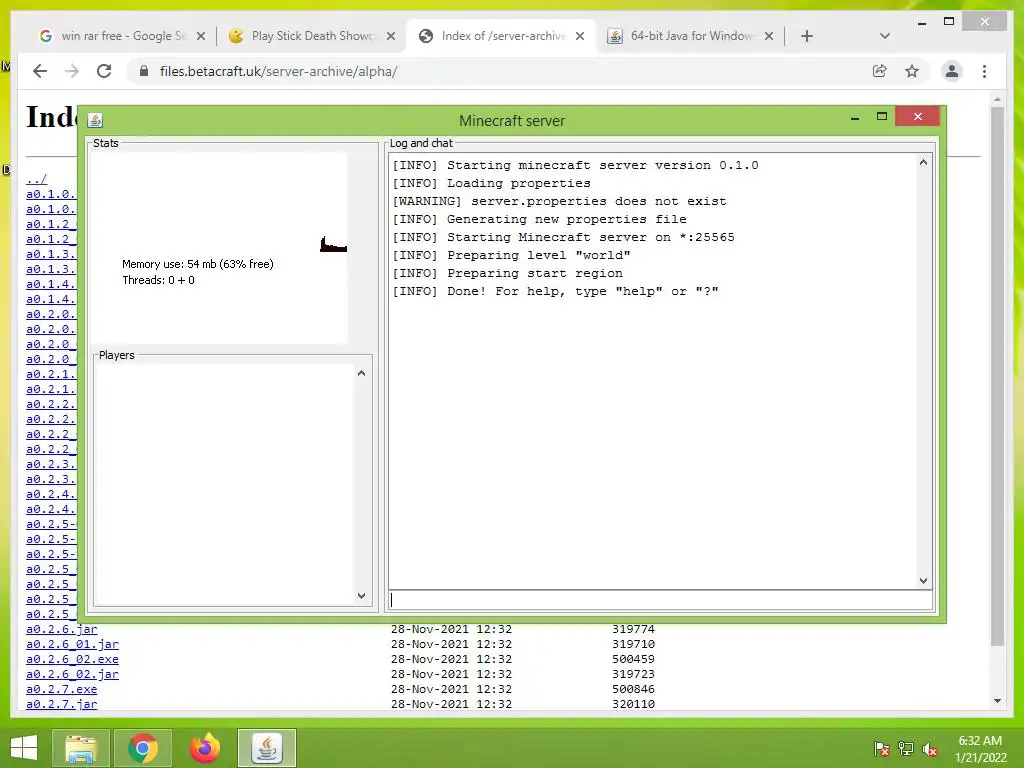Open the Chrome profile avatar menu

[x=952, y=71]
